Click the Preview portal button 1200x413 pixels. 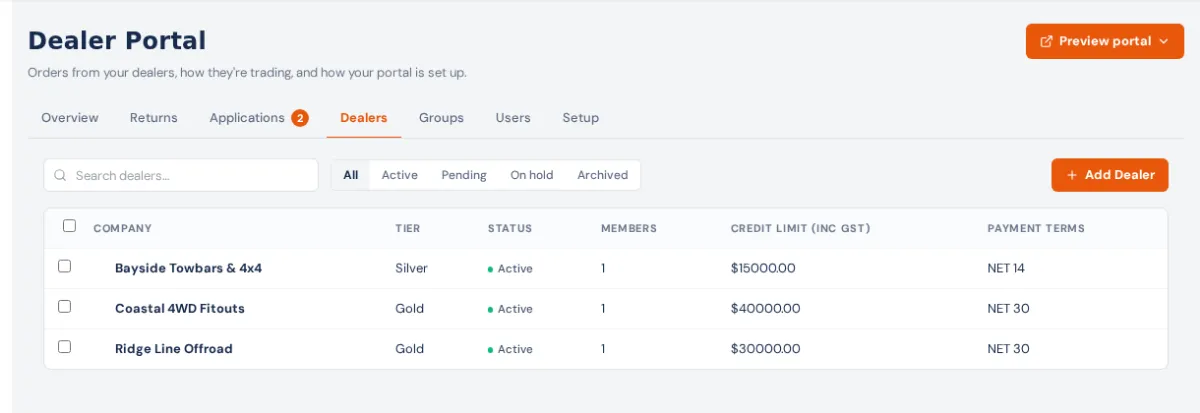tap(1105, 41)
